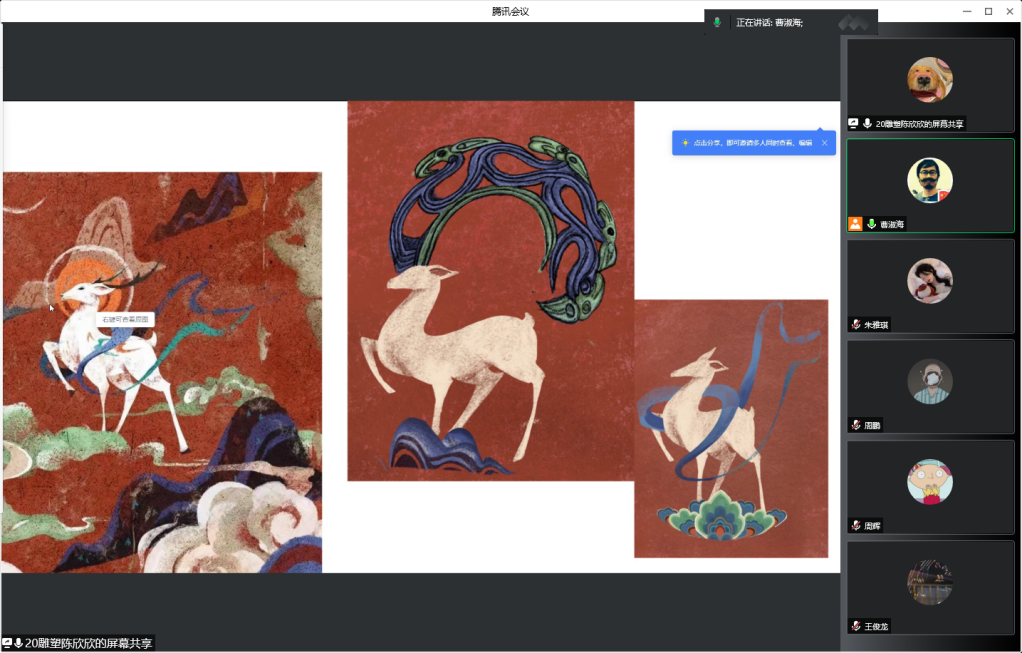Click 周鹏's masked man avatar
Viewport: 1022px width, 653px height.
pyautogui.click(x=929, y=381)
